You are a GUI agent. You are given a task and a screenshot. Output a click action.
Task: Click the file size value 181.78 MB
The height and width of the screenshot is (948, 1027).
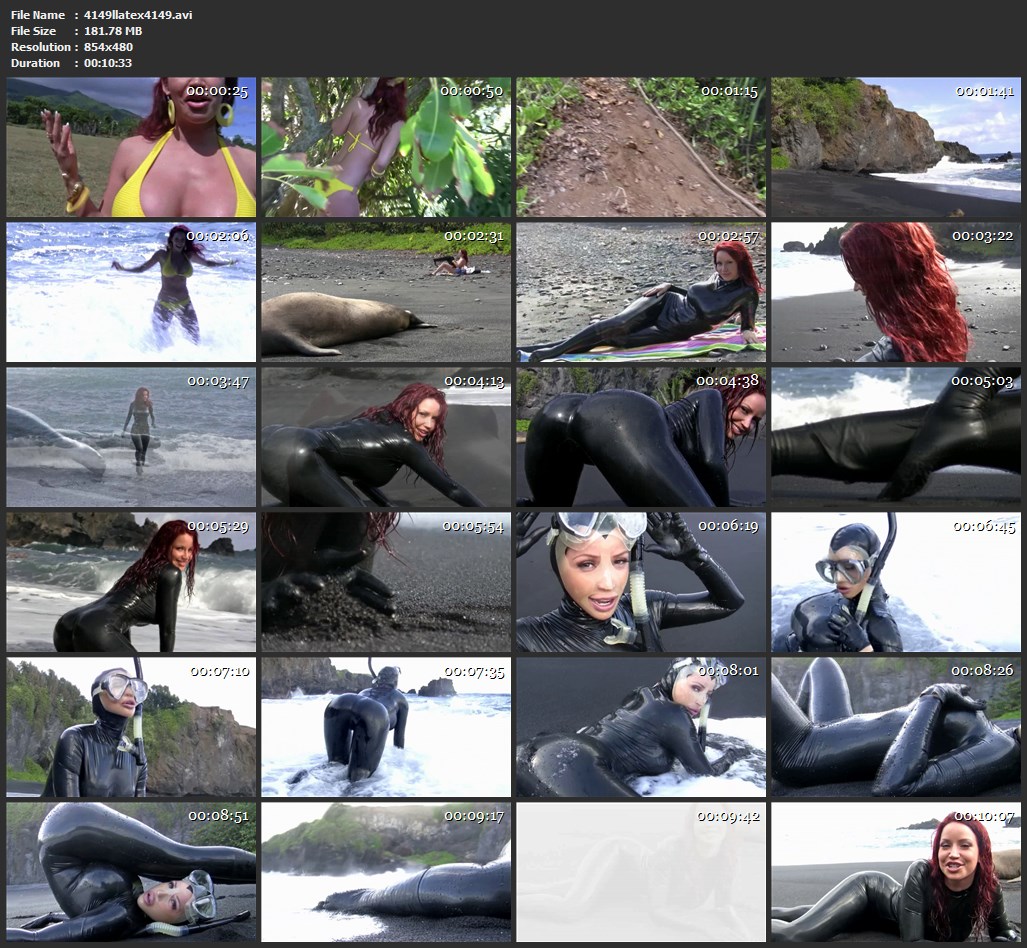tap(113, 31)
